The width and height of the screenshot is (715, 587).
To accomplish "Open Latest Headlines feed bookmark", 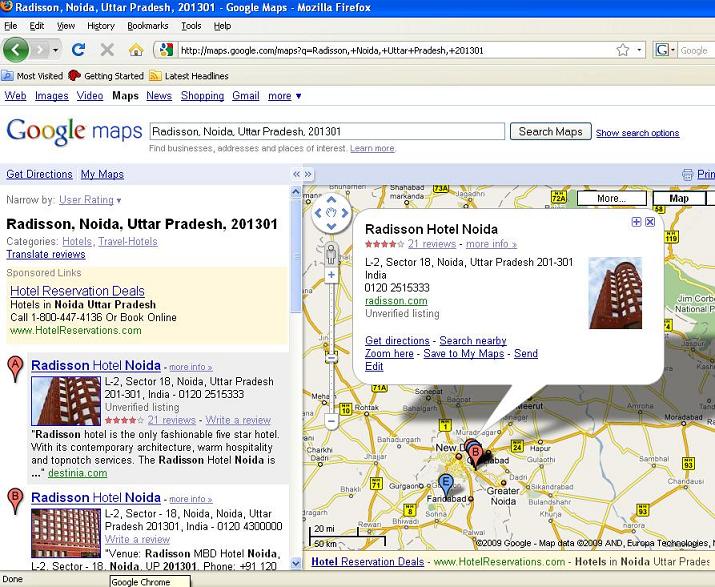I will [189, 76].
